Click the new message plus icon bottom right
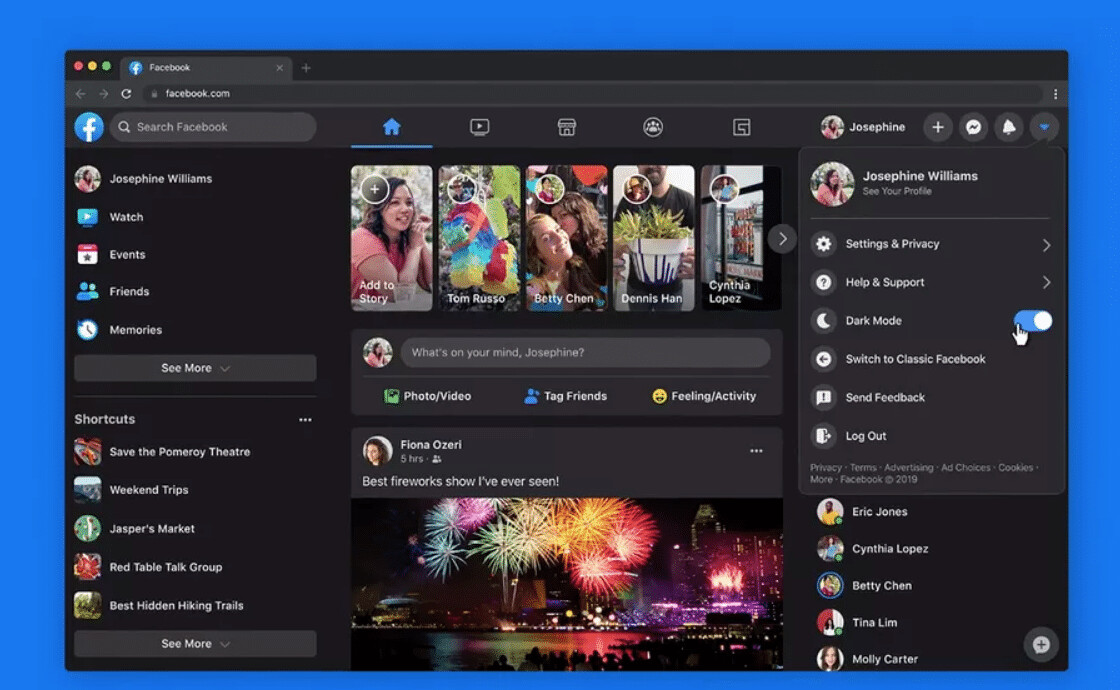This screenshot has height=690, width=1120. (1041, 645)
